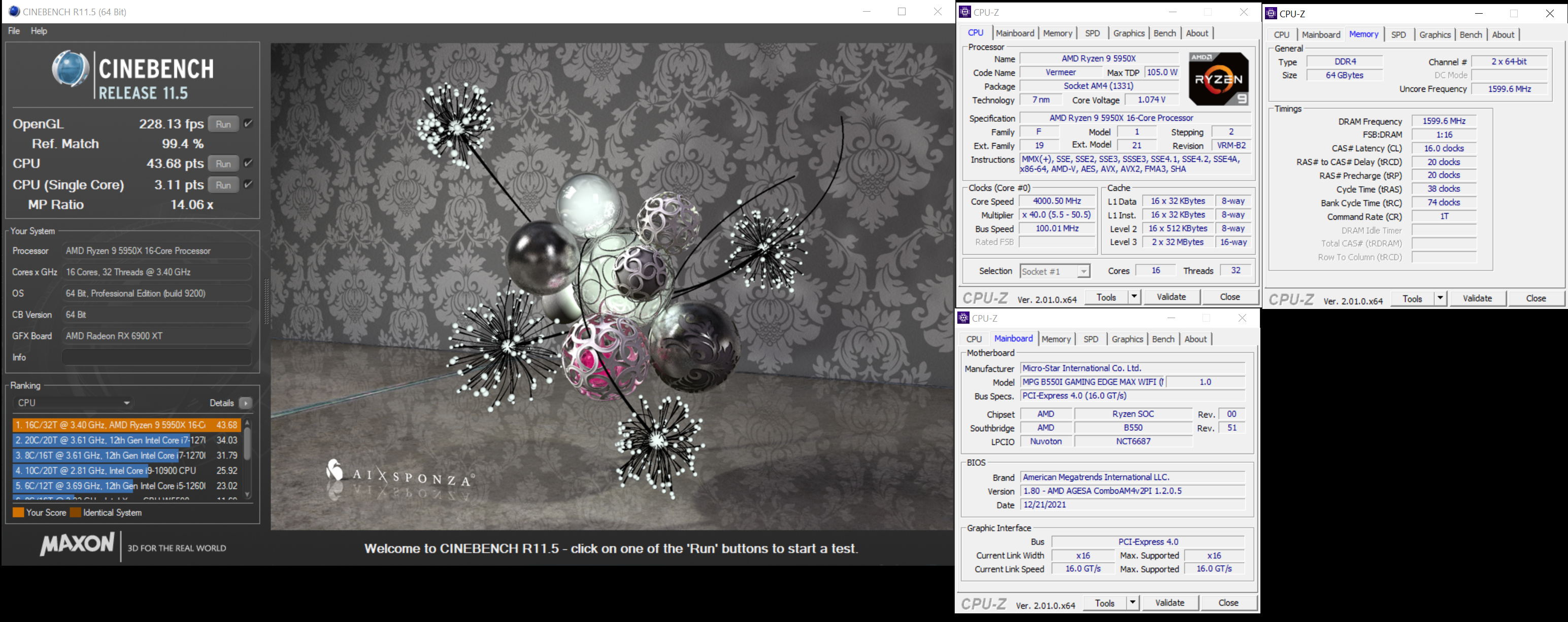Click ranking scrollbar up arrow
The height and width of the screenshot is (622, 1568).
pyautogui.click(x=247, y=422)
